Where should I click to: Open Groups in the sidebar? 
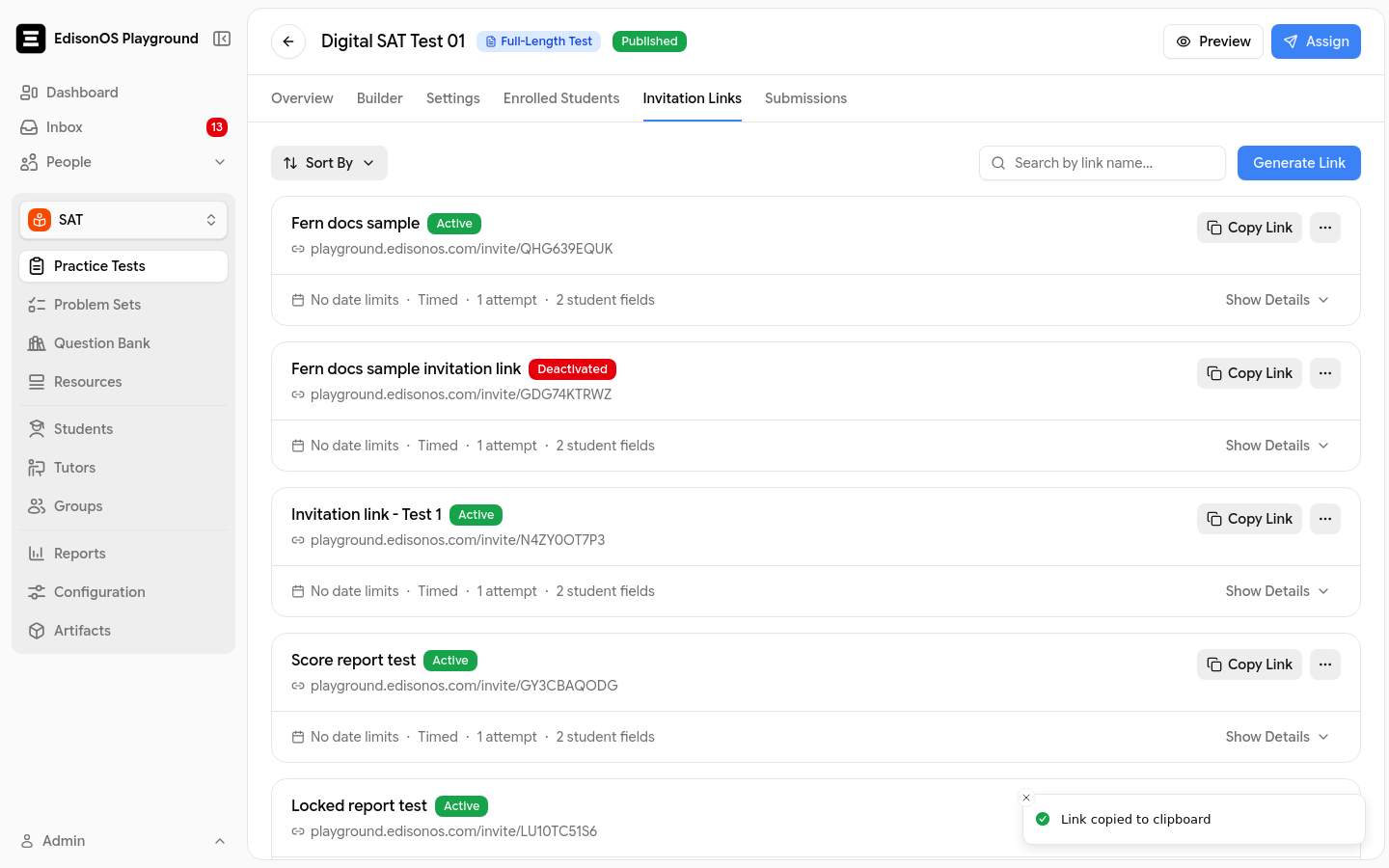[x=123, y=506]
